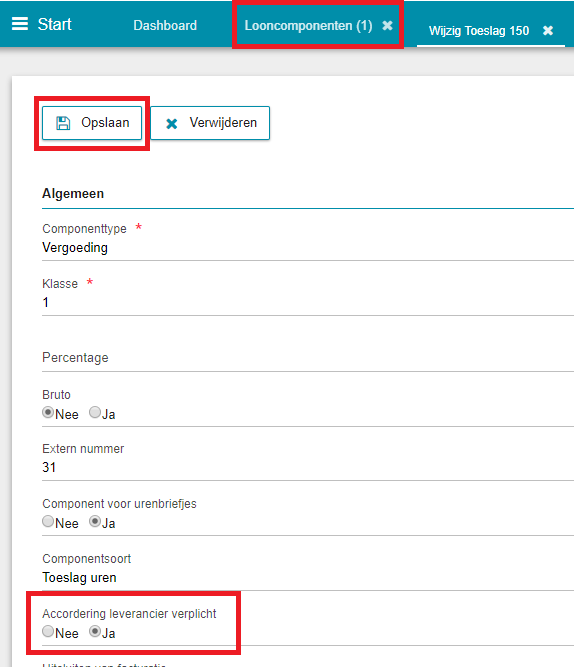The width and height of the screenshot is (574, 667).
Task: Click the Opslaan button
Action: [92, 123]
